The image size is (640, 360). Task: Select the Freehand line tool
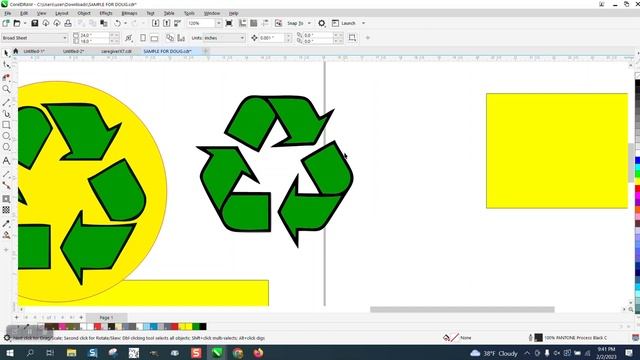click(6, 102)
